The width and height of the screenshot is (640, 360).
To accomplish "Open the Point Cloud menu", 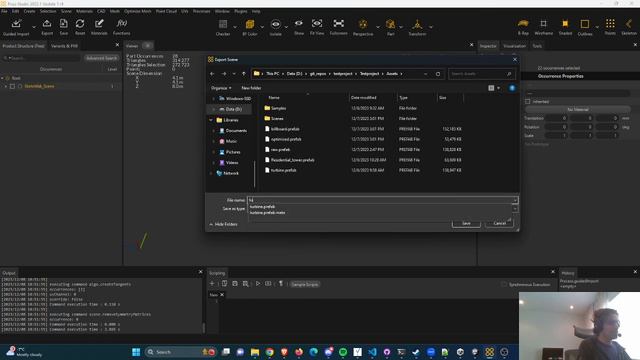I will tap(166, 11).
